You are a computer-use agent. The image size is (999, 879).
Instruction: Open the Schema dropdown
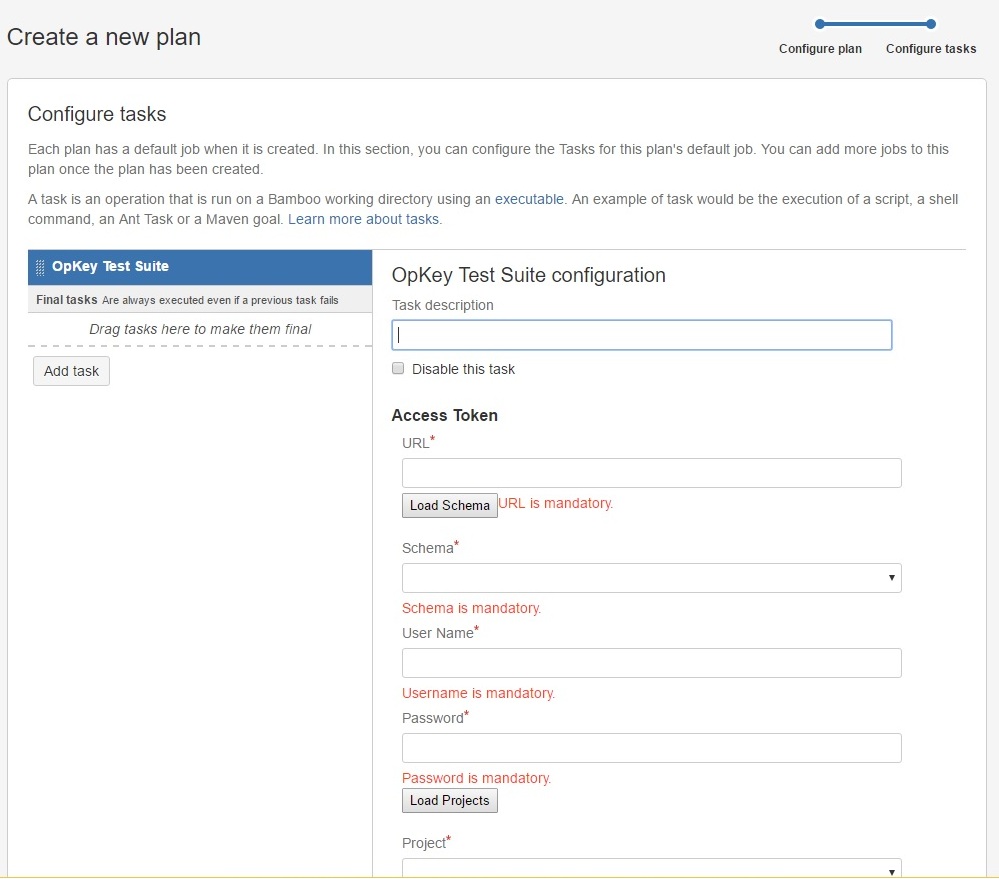pyautogui.click(x=651, y=578)
